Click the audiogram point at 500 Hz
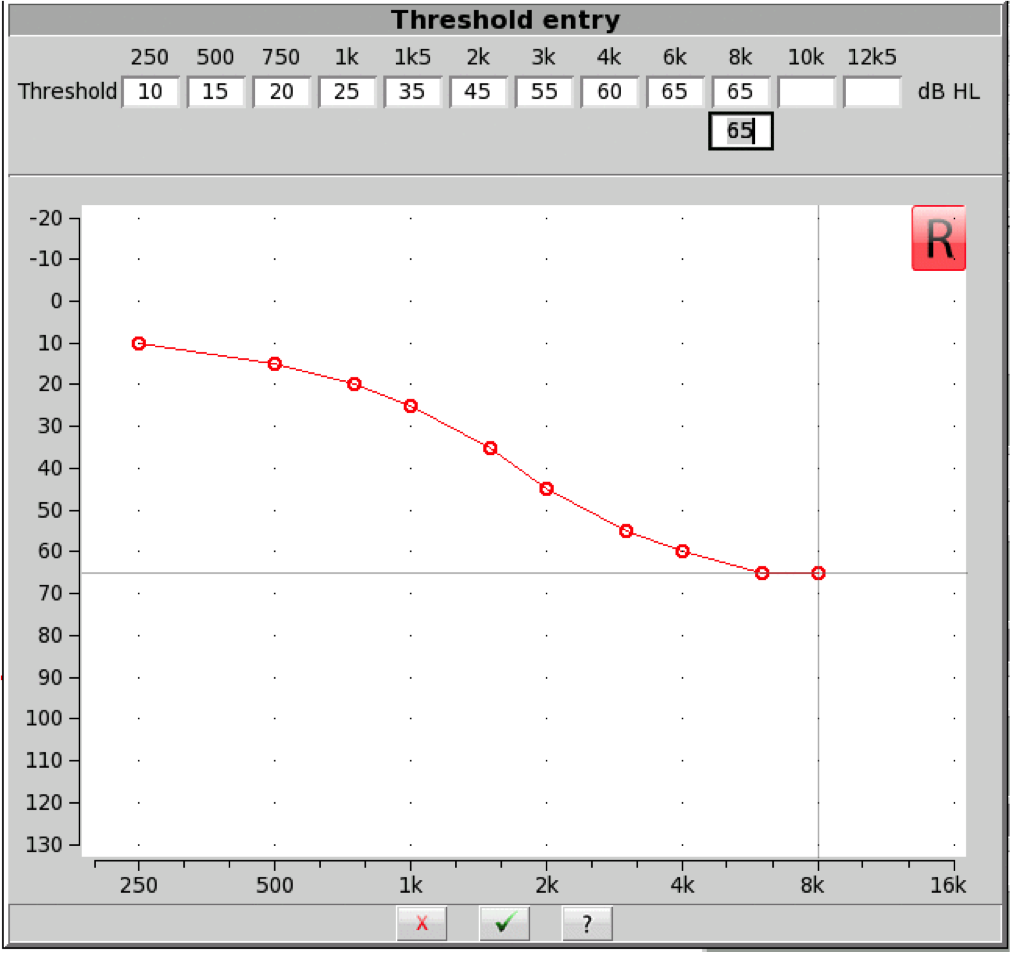1010x953 pixels. [x=274, y=364]
